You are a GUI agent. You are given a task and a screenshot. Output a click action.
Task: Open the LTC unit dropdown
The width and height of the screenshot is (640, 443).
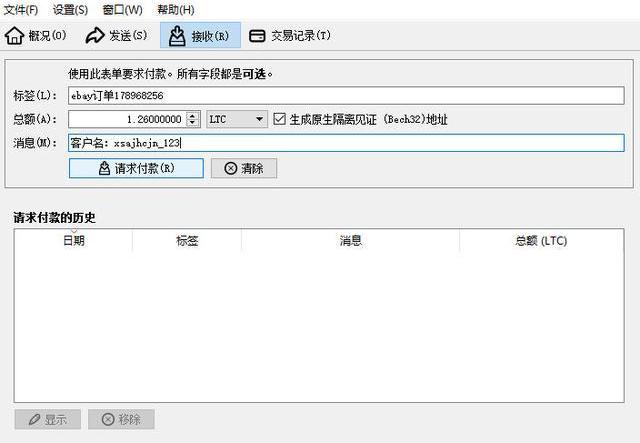pyautogui.click(x=237, y=119)
